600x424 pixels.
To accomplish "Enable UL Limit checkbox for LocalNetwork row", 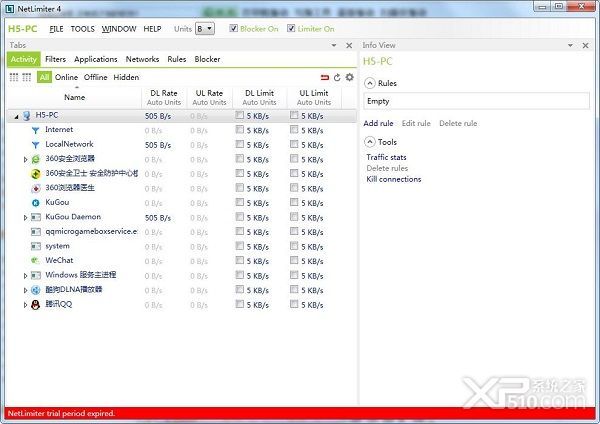I will 294,144.
